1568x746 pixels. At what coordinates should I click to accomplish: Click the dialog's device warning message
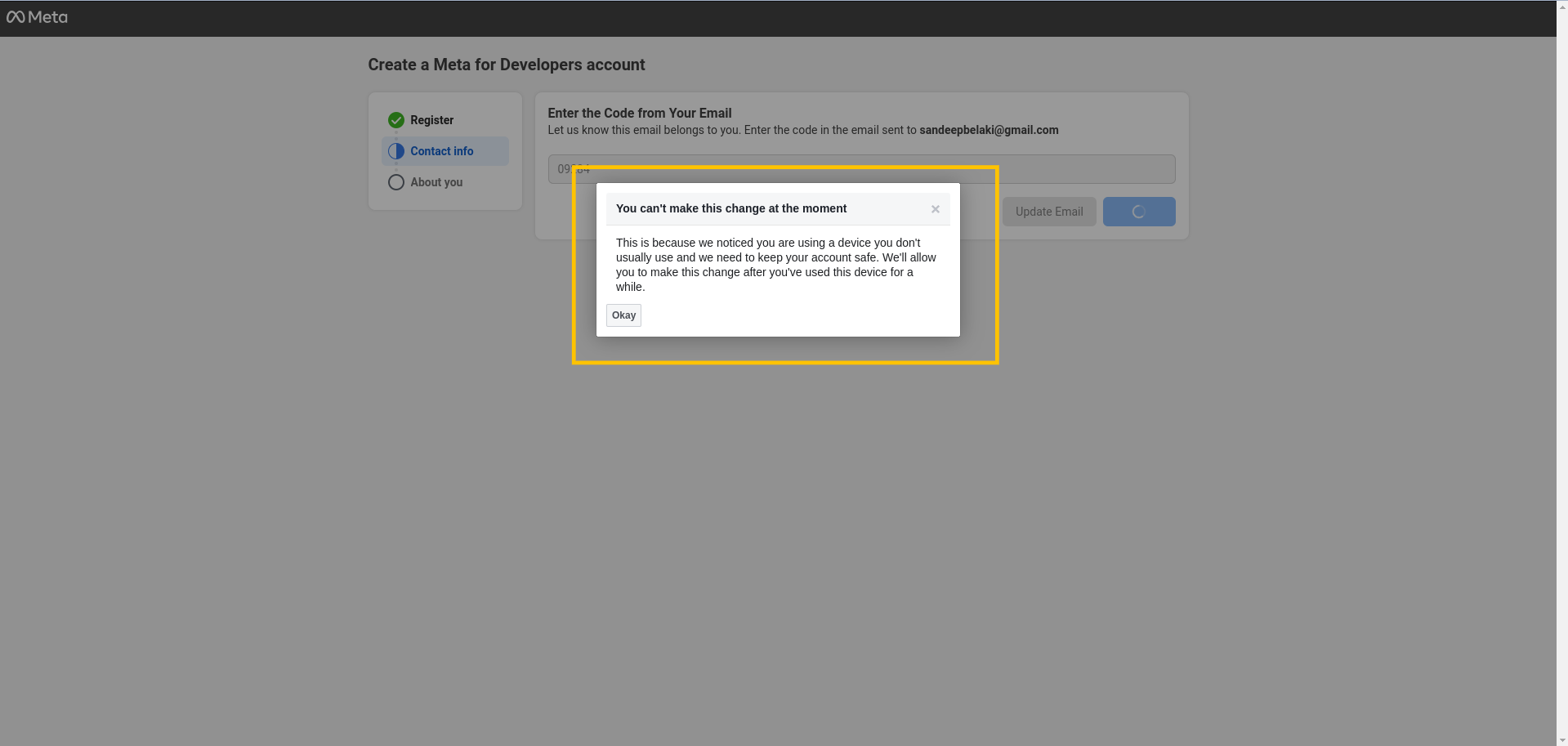point(776,265)
